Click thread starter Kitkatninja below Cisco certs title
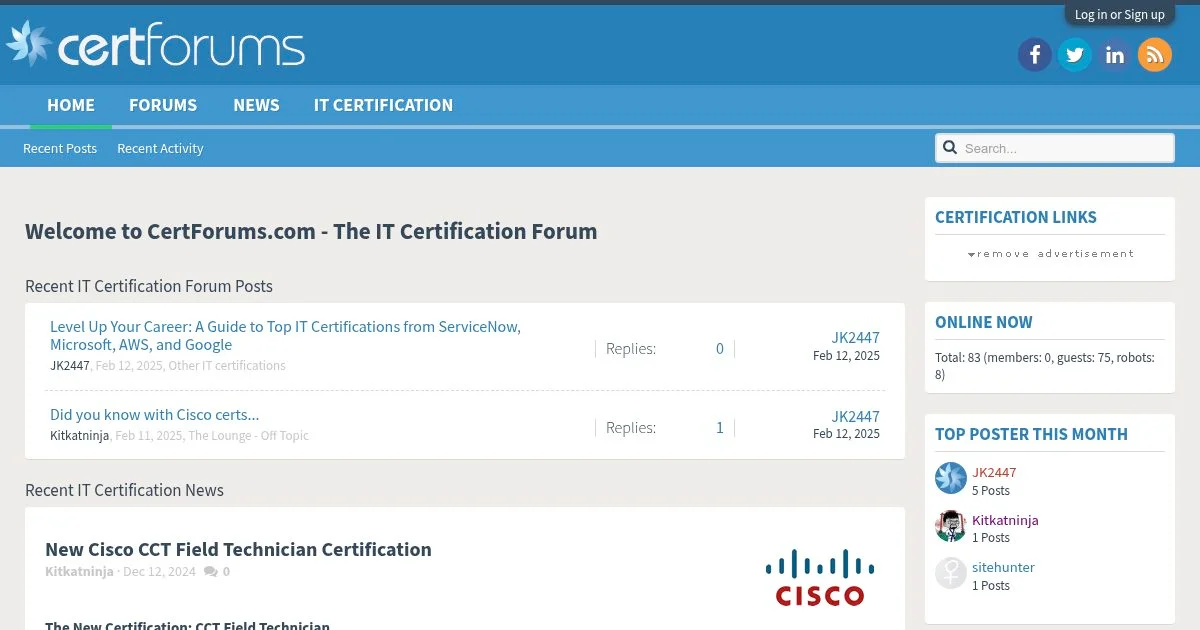 80,436
